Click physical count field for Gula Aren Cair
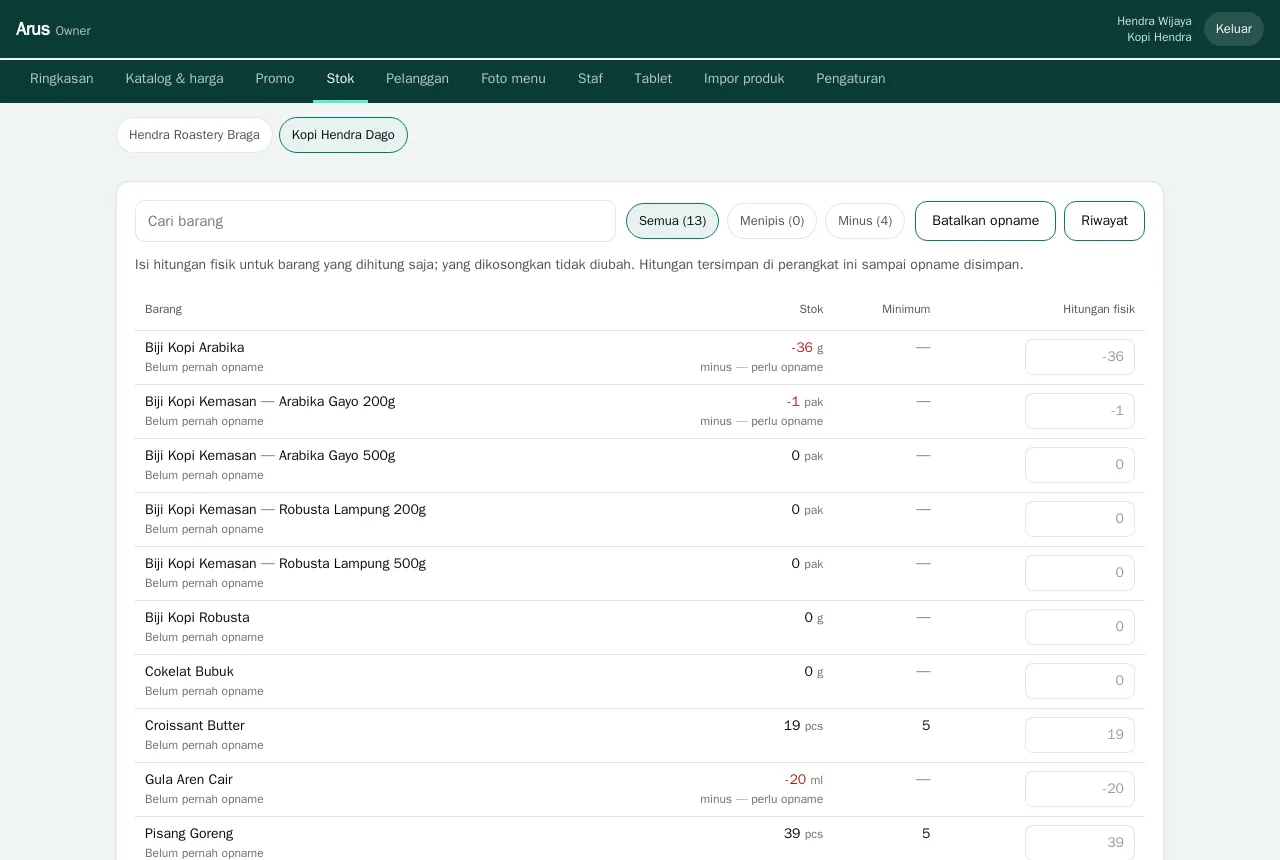This screenshot has height=860, width=1280. click(x=1080, y=789)
